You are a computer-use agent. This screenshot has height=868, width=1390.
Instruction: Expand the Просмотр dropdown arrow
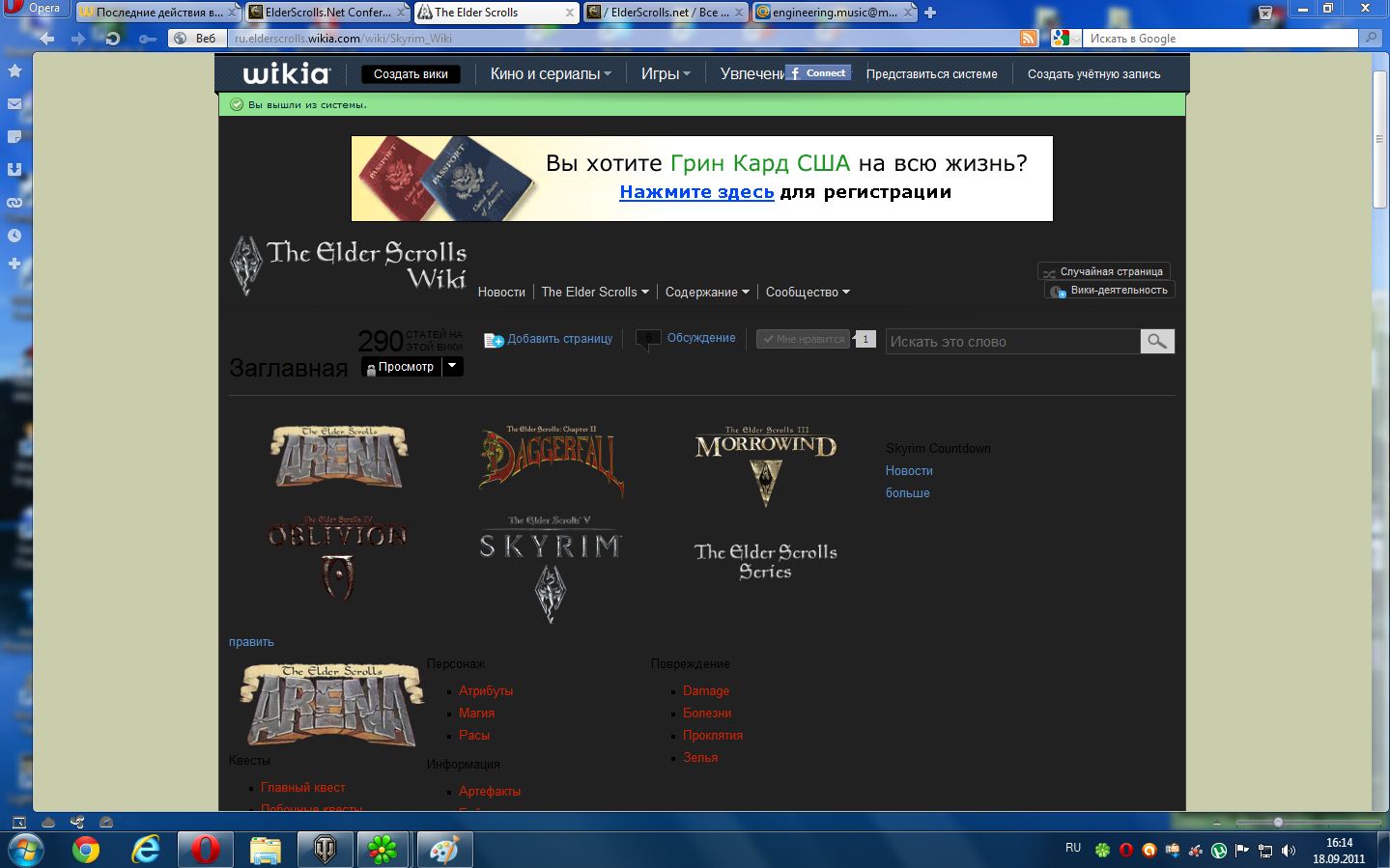[452, 366]
